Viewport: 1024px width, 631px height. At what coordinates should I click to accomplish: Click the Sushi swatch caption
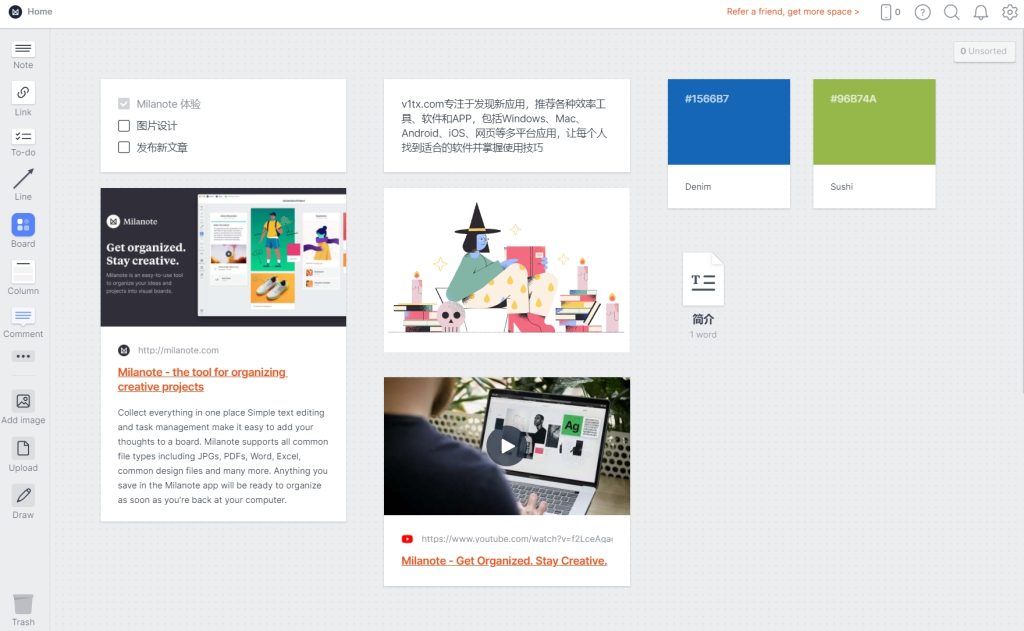pos(841,187)
